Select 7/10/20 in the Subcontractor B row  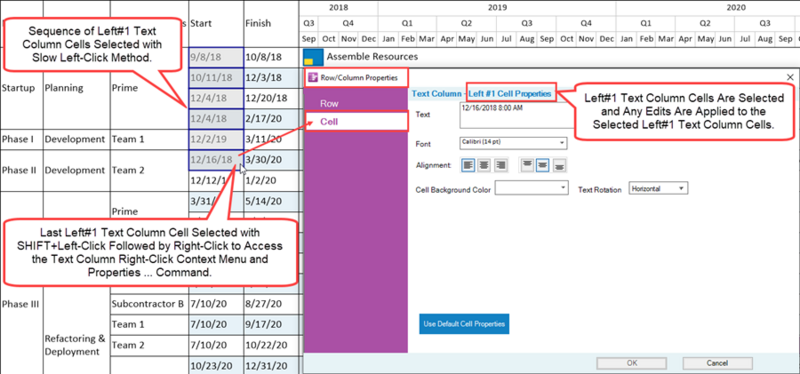216,304
